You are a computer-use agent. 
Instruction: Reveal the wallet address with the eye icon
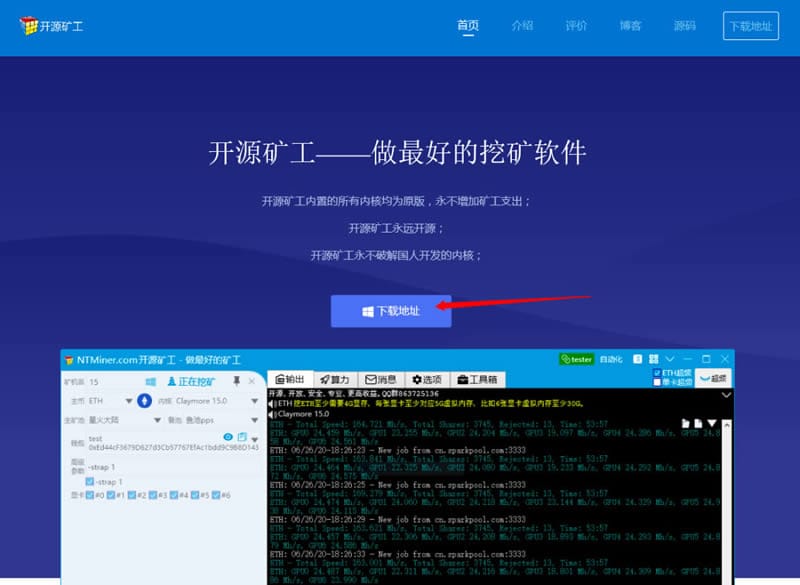point(227,436)
